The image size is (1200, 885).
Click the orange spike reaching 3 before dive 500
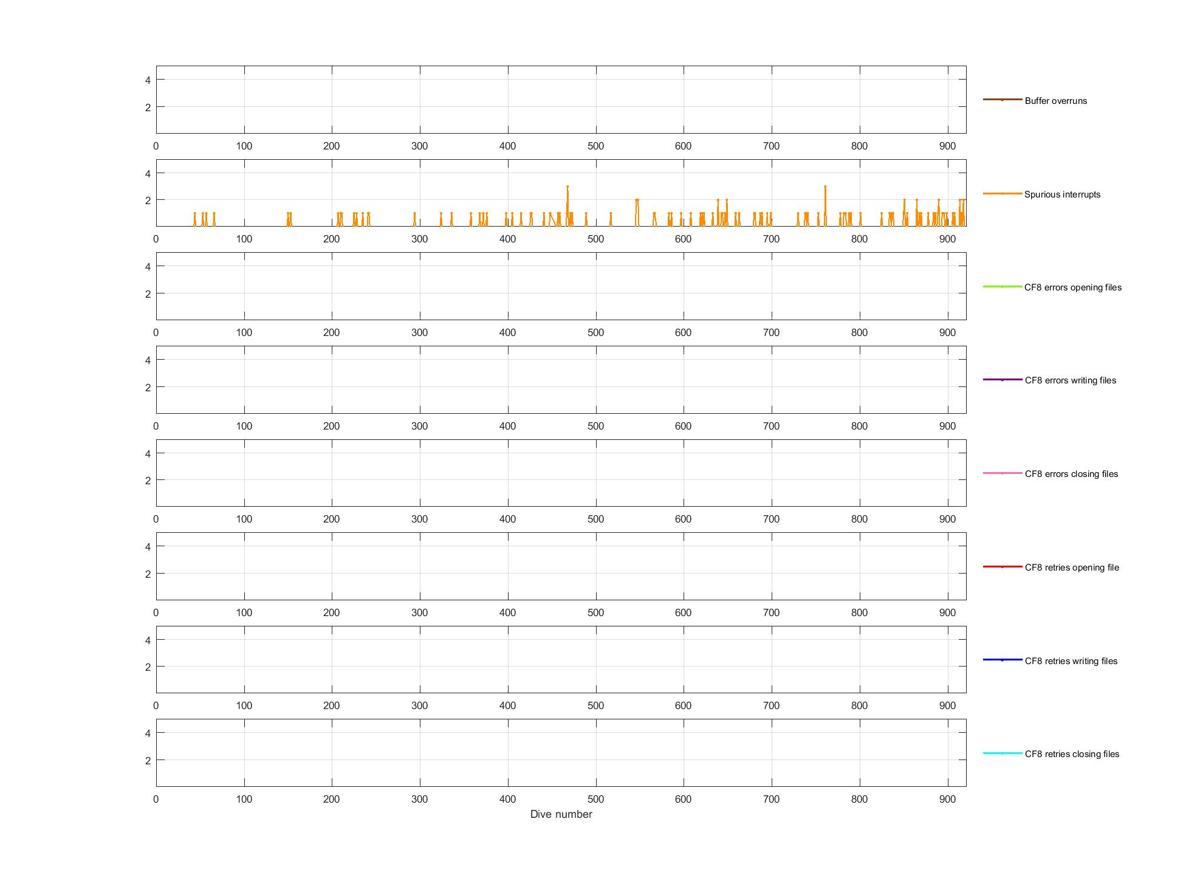click(567, 205)
